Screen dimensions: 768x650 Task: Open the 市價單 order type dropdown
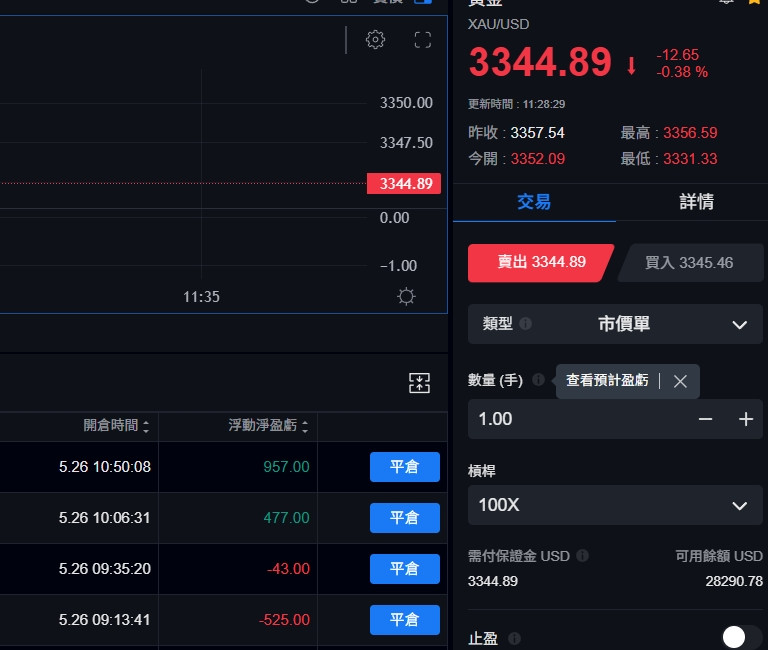coord(615,324)
